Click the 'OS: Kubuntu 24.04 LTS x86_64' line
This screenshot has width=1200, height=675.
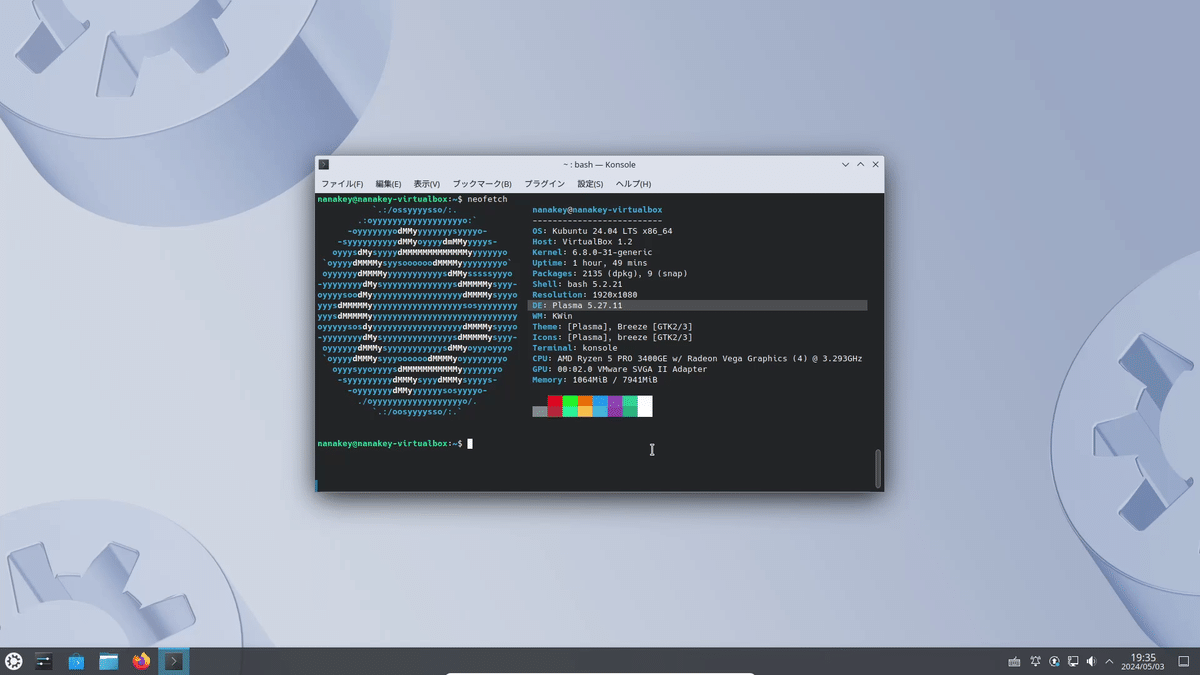602,231
